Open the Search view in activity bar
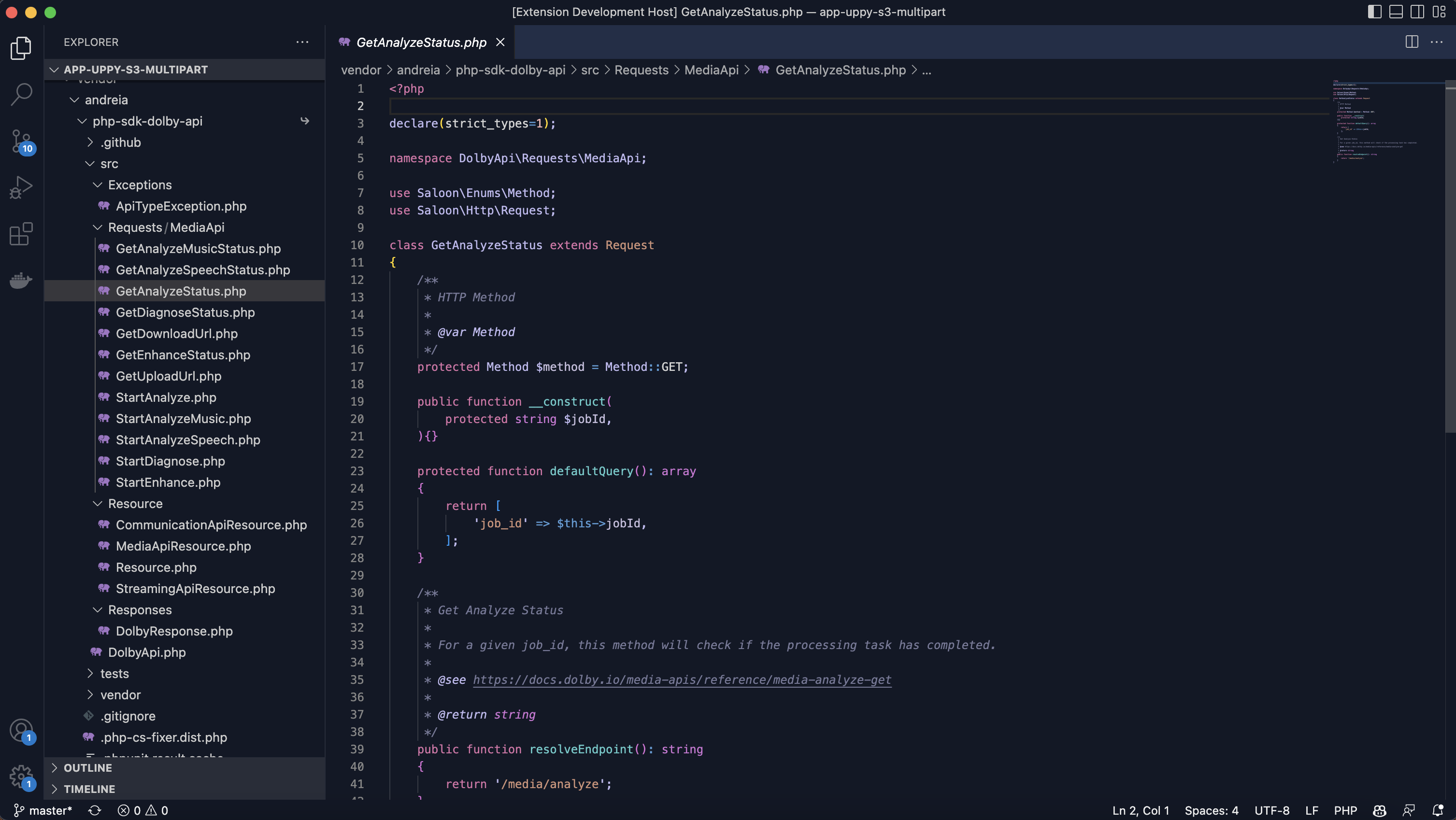Viewport: 1456px width, 820px height. coord(21,94)
